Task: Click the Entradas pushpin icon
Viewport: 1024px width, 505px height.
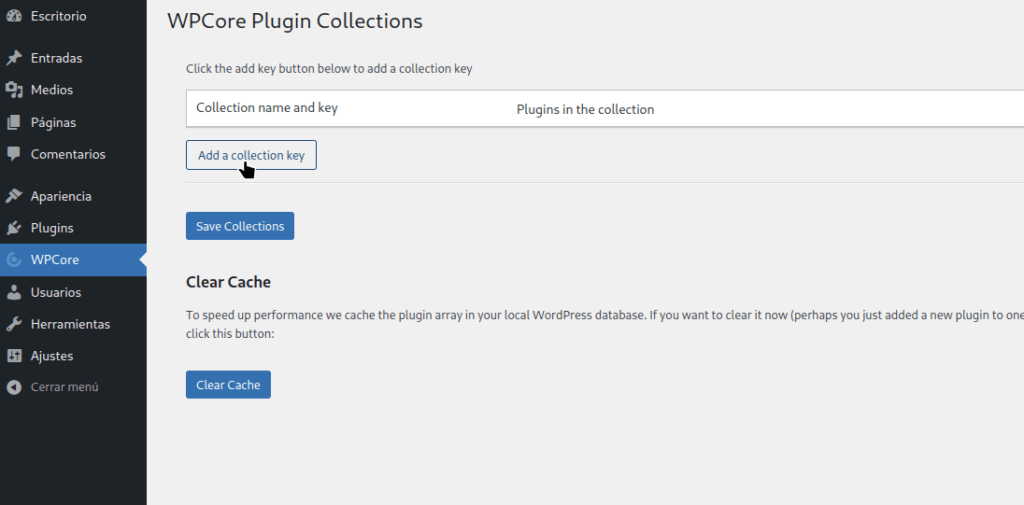Action: tap(14, 58)
